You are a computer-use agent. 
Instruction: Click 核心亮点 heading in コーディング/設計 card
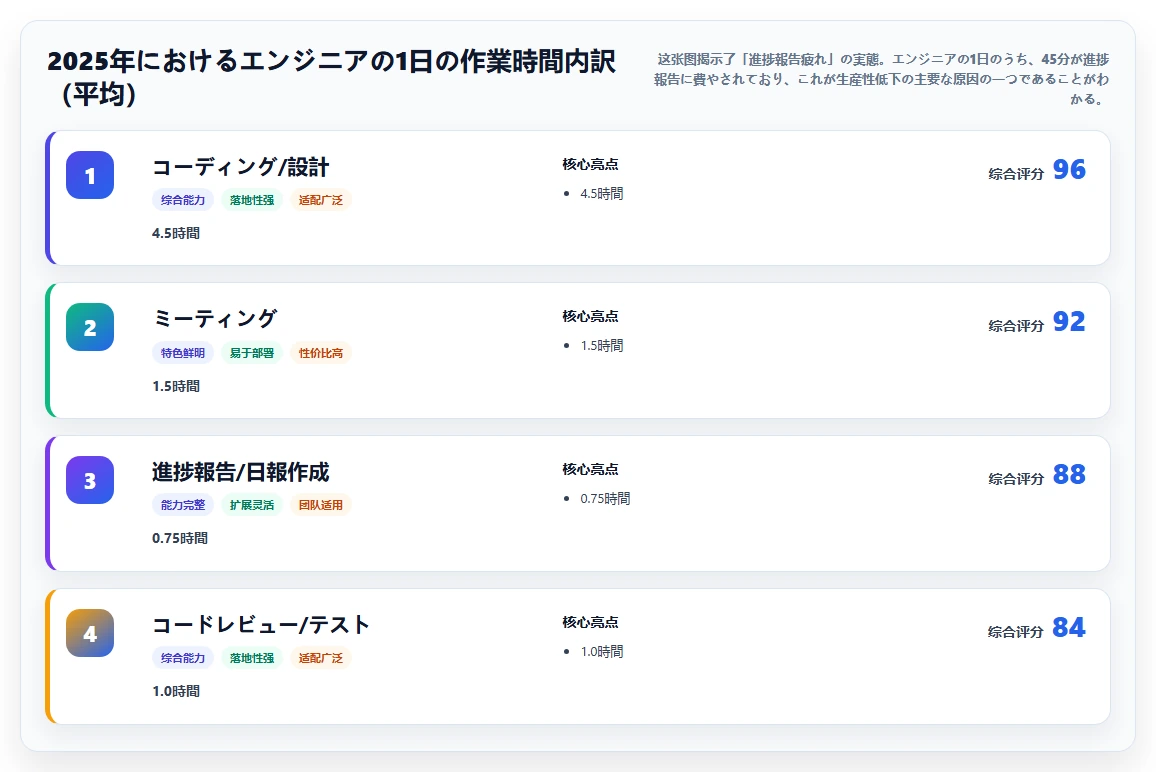[x=591, y=164]
